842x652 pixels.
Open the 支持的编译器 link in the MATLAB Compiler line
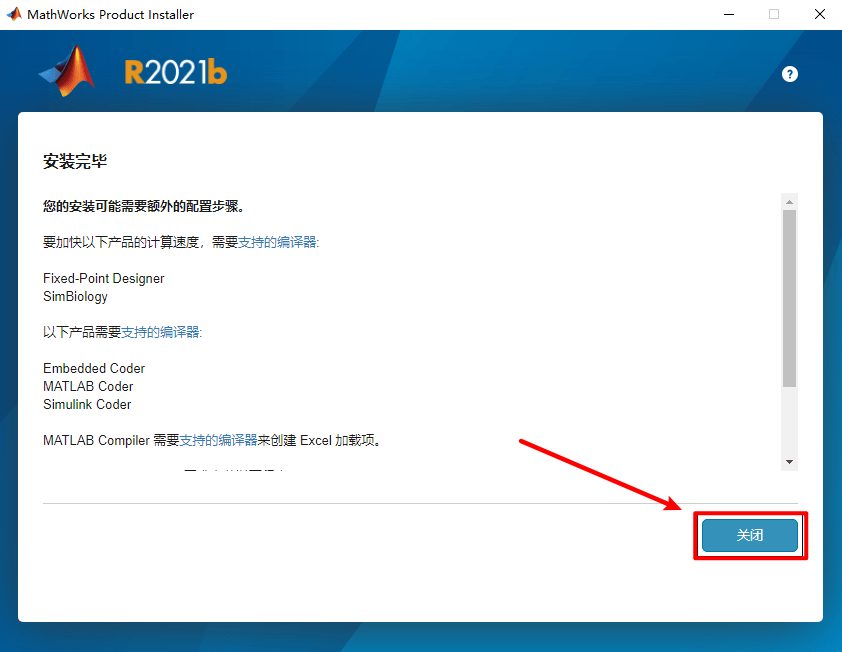[x=218, y=440]
